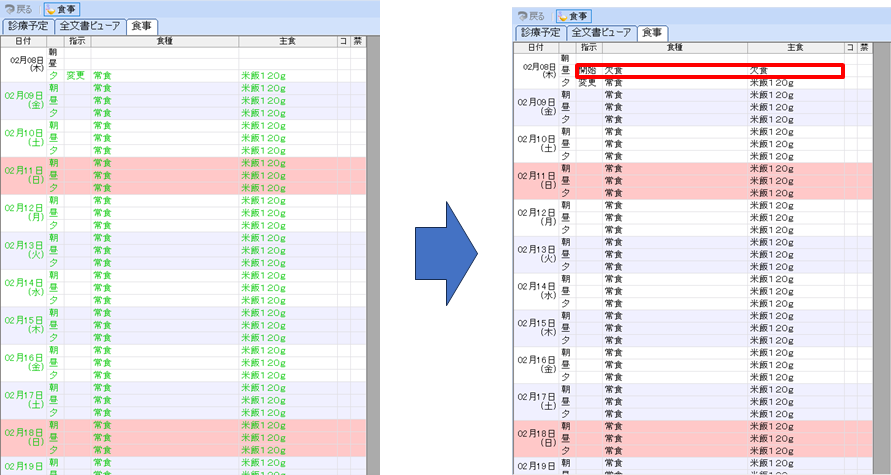This screenshot has height=475, width=891.
Task: Select 食事 tab in left window
Action: (141, 26)
